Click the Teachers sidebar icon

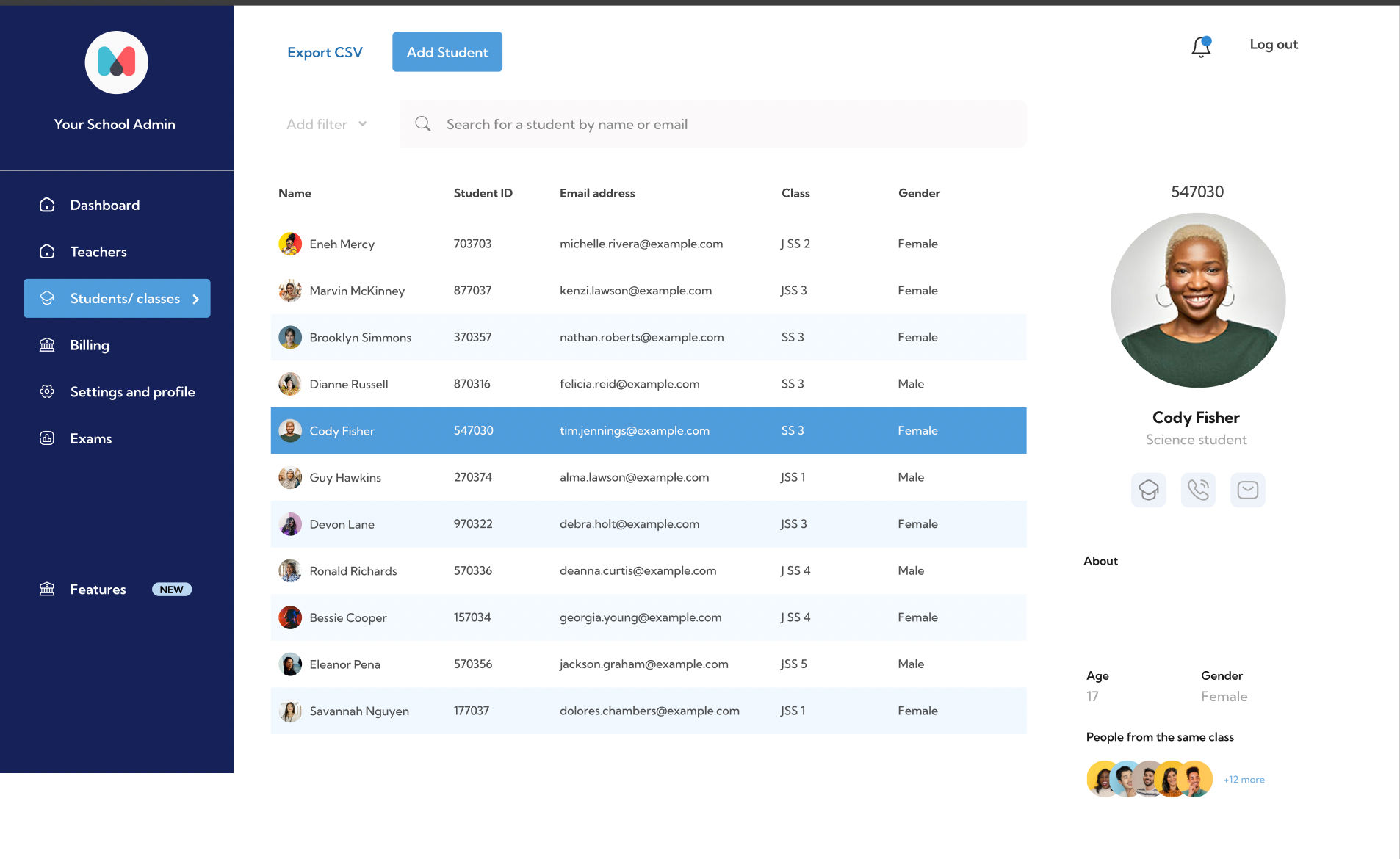pos(47,252)
